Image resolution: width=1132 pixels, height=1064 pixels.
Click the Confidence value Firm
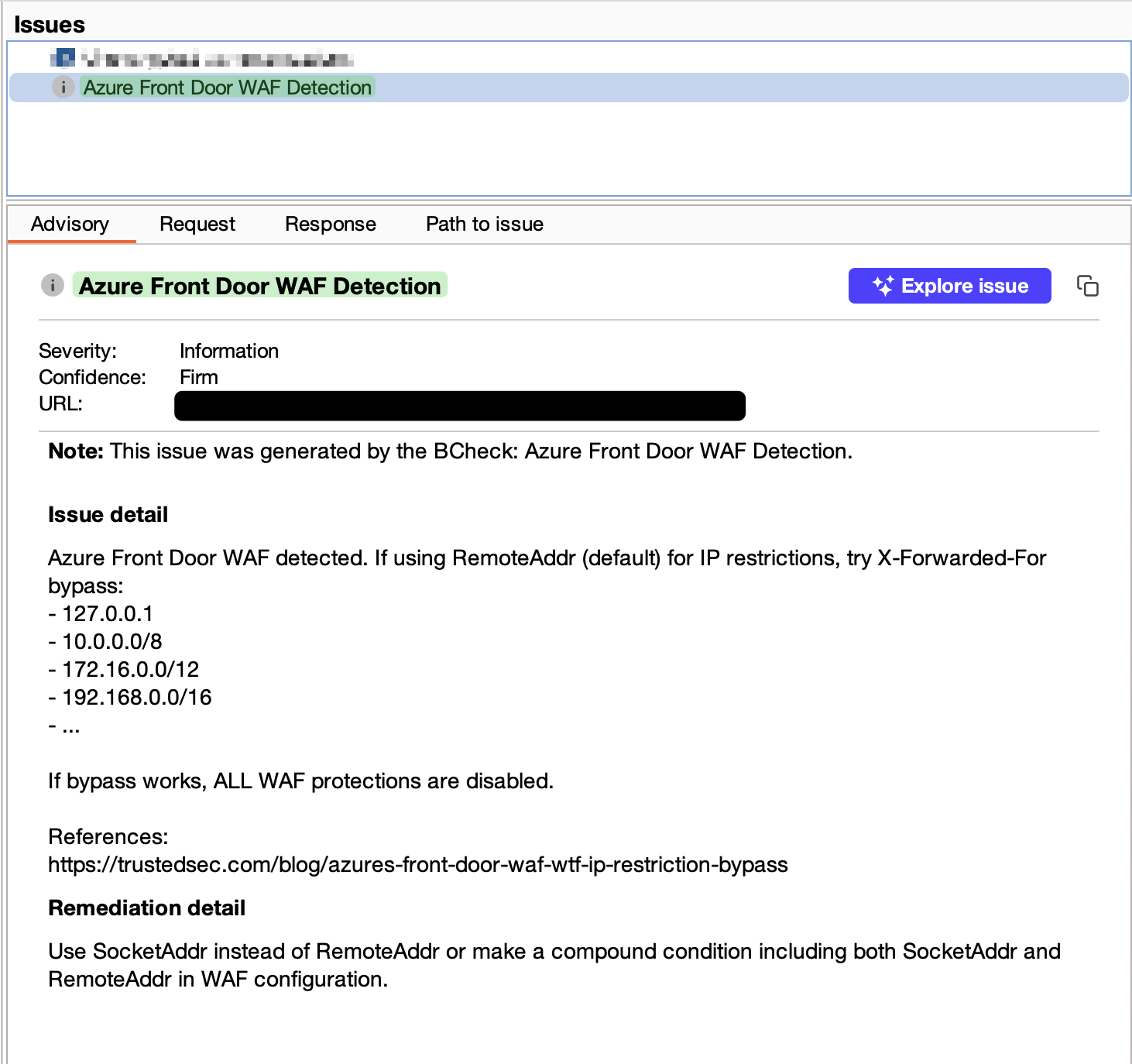coord(199,377)
